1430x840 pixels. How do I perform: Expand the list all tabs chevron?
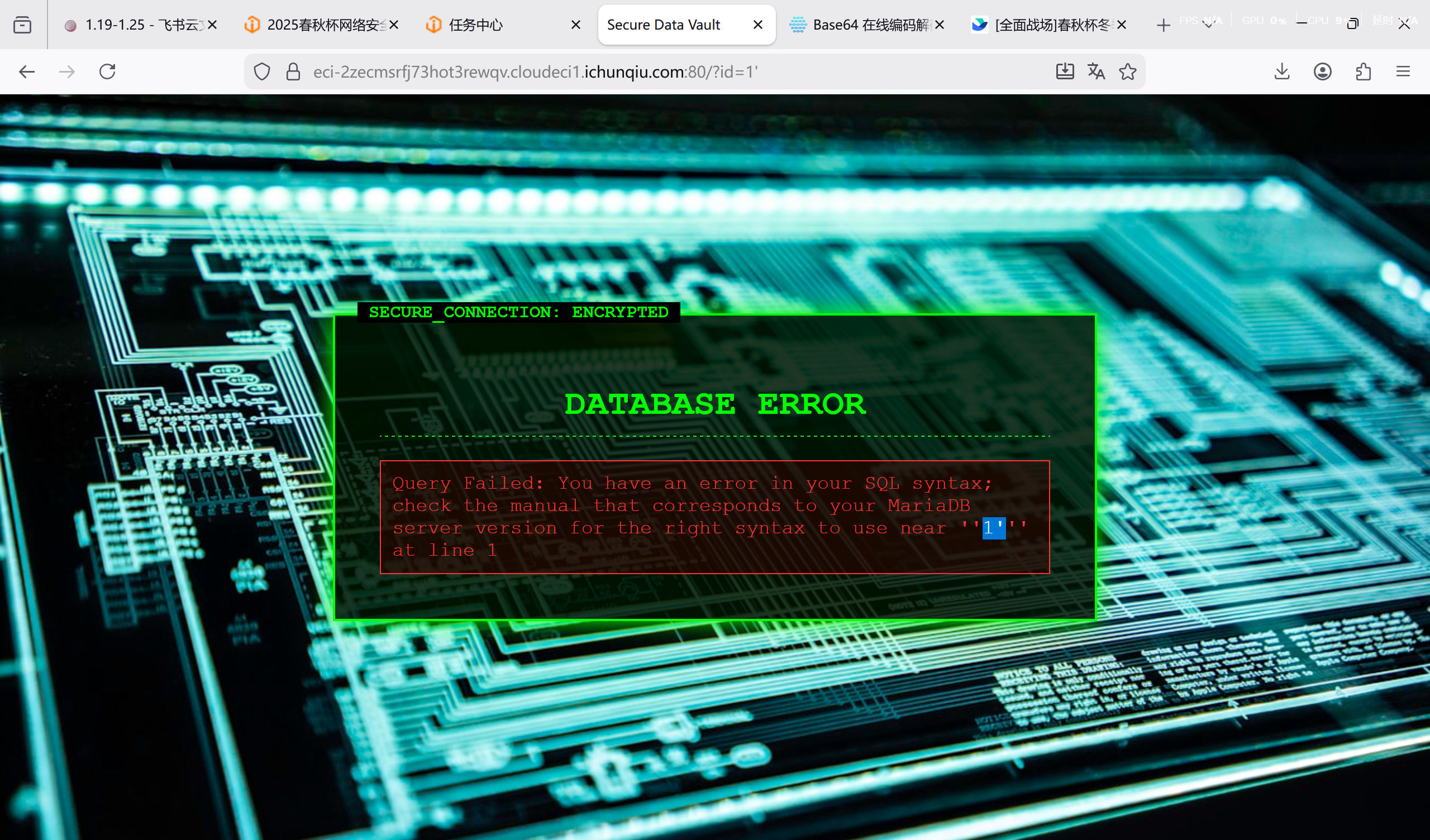[x=1208, y=25]
